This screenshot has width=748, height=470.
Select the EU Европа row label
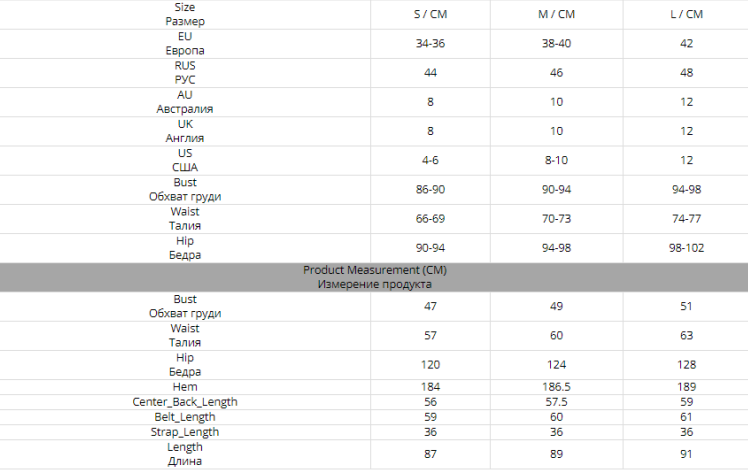click(x=184, y=43)
